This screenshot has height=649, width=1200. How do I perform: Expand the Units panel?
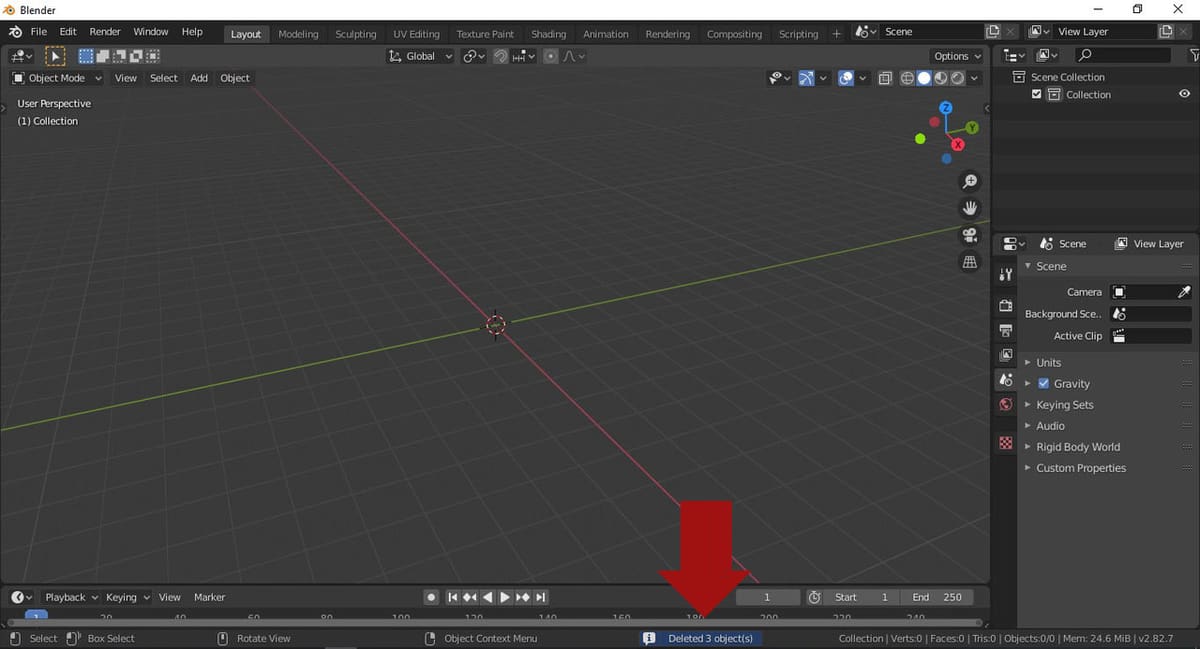1048,363
